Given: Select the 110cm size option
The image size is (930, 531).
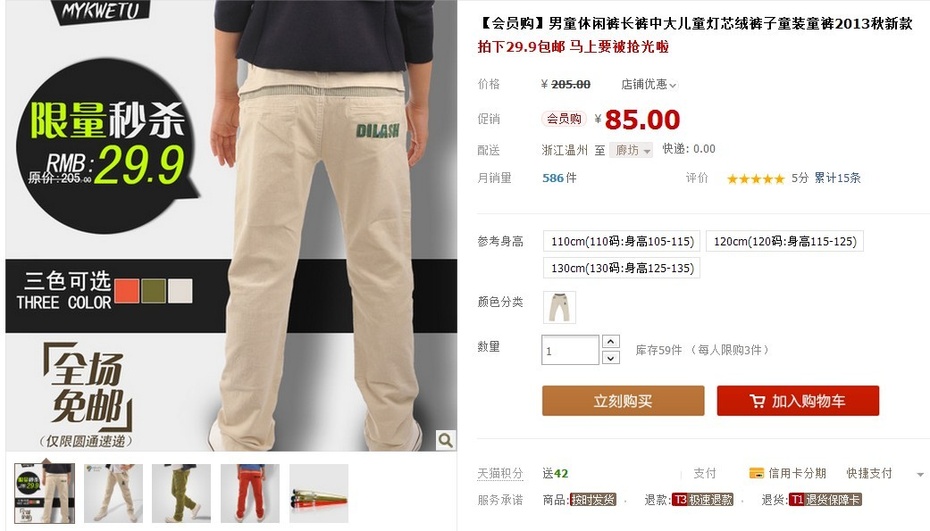Looking at the screenshot, I should [x=622, y=241].
